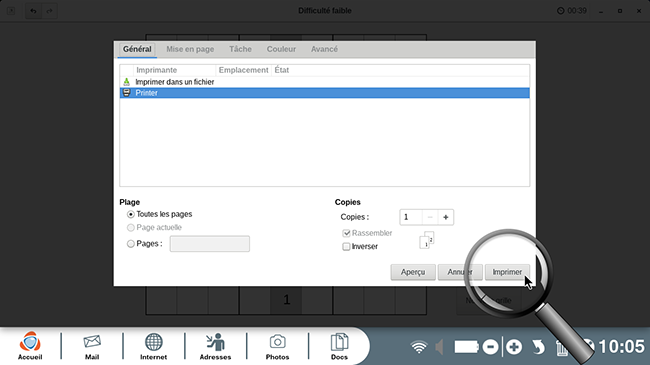650x365 pixels.
Task: Click the Imprimer button
Action: 507,272
